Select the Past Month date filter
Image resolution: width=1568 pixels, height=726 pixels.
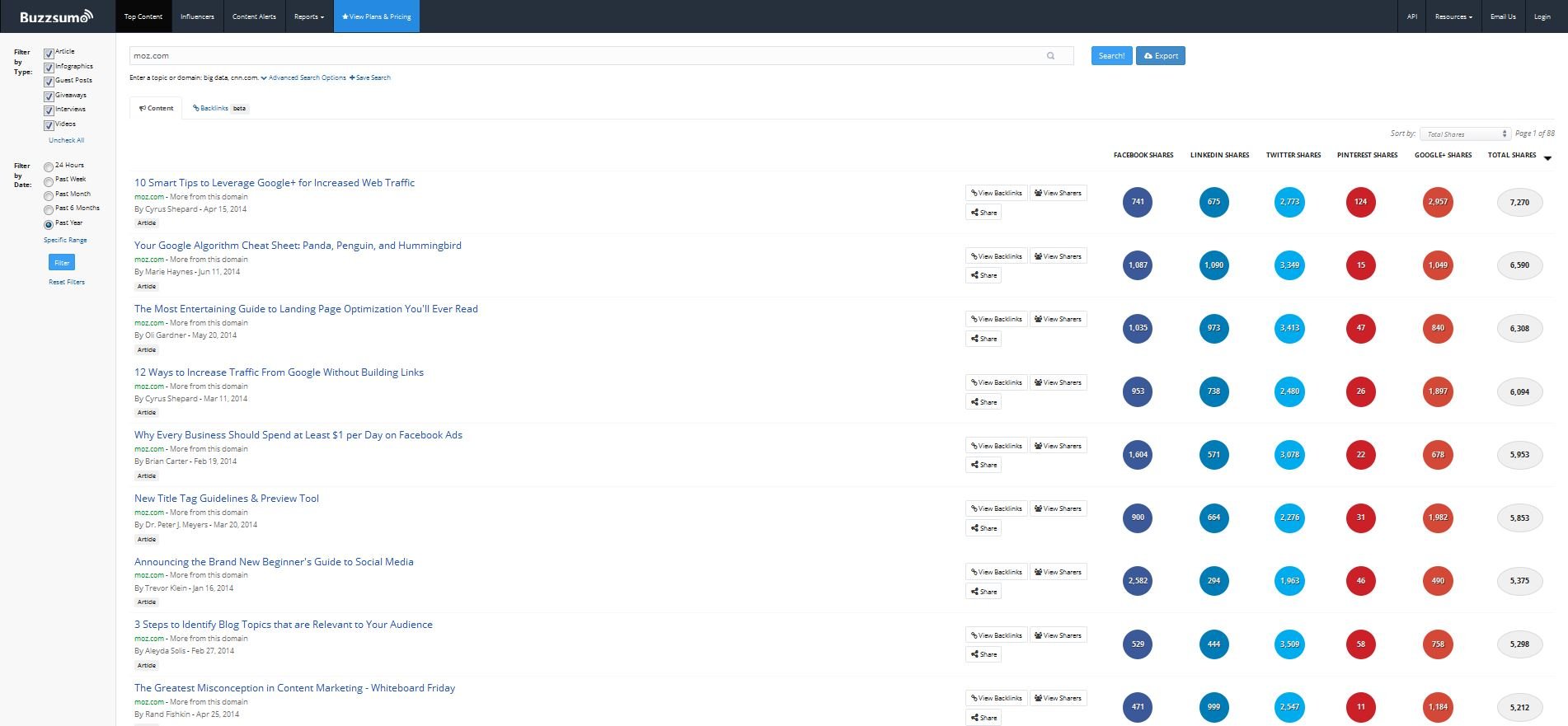(49, 196)
